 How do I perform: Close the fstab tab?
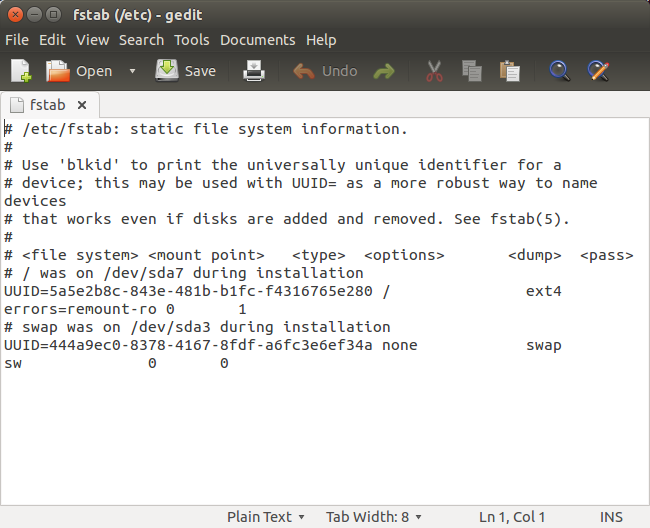pos(82,104)
